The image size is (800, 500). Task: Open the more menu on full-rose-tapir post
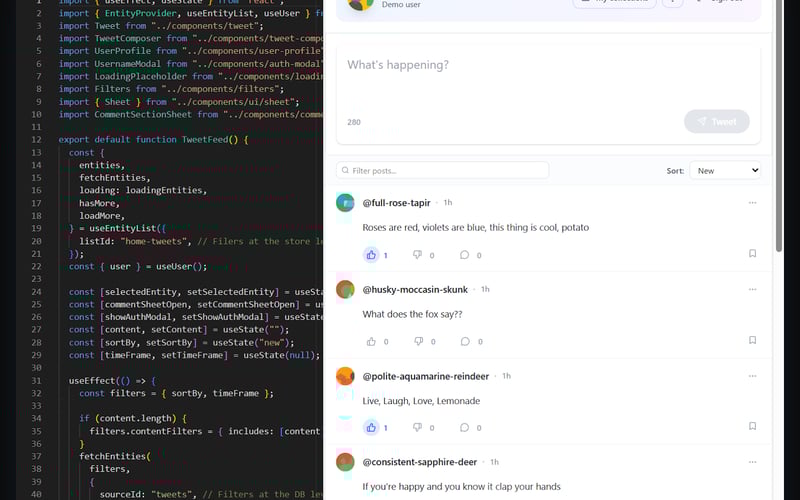752,203
